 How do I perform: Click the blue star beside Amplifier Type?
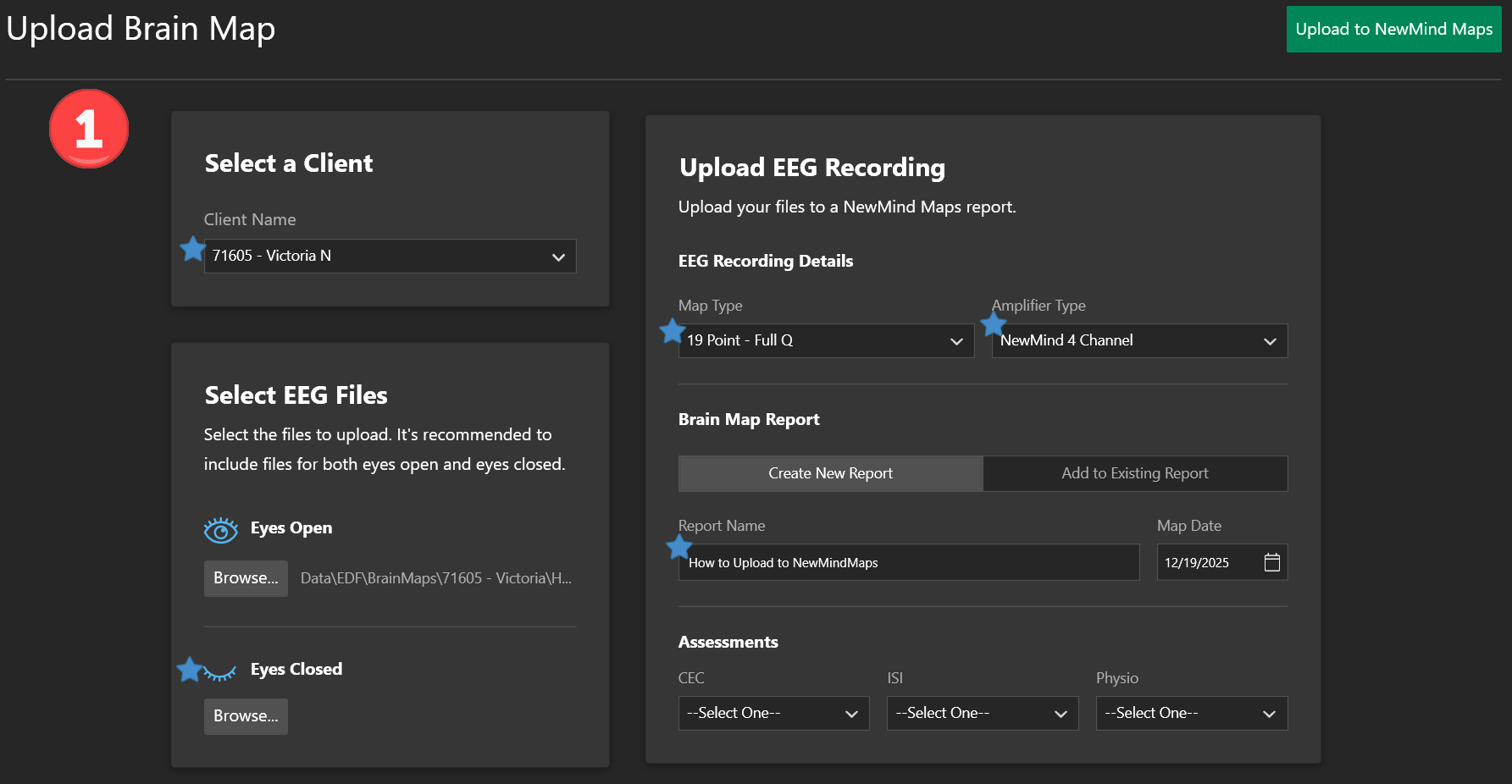pos(993,324)
